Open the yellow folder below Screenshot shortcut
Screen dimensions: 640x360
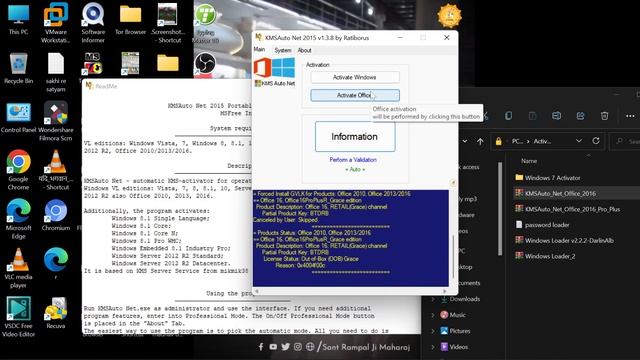point(167,64)
